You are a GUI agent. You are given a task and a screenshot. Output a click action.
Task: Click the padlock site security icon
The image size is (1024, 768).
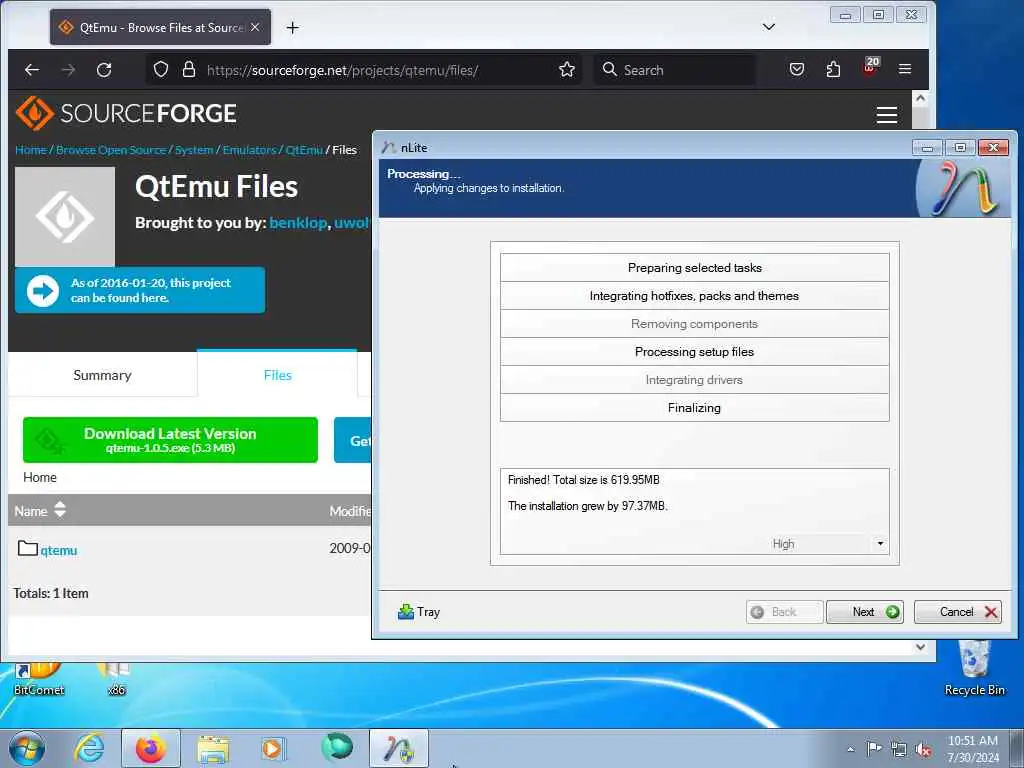coord(189,69)
